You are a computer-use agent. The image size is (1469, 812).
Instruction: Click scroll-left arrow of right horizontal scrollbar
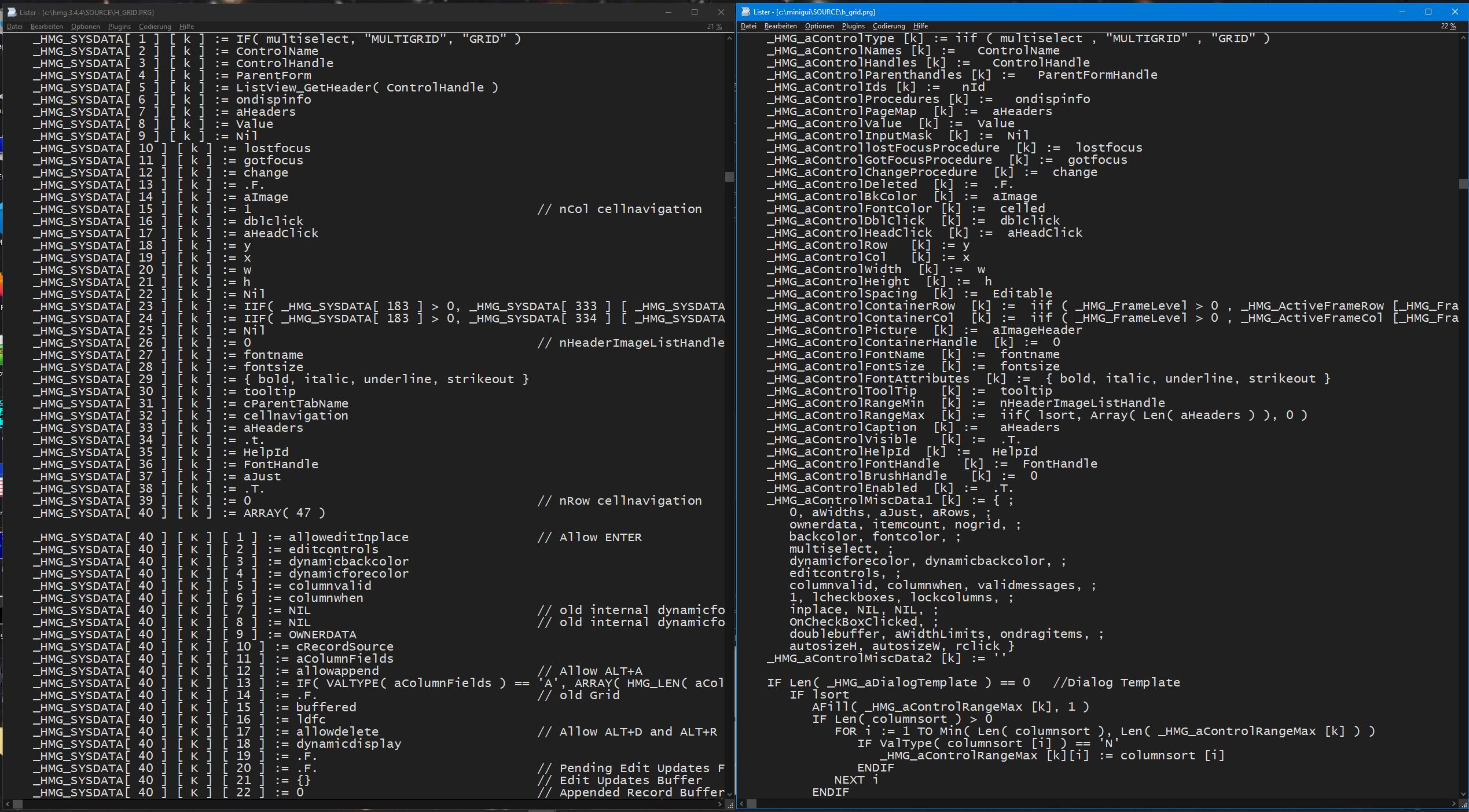(742, 803)
